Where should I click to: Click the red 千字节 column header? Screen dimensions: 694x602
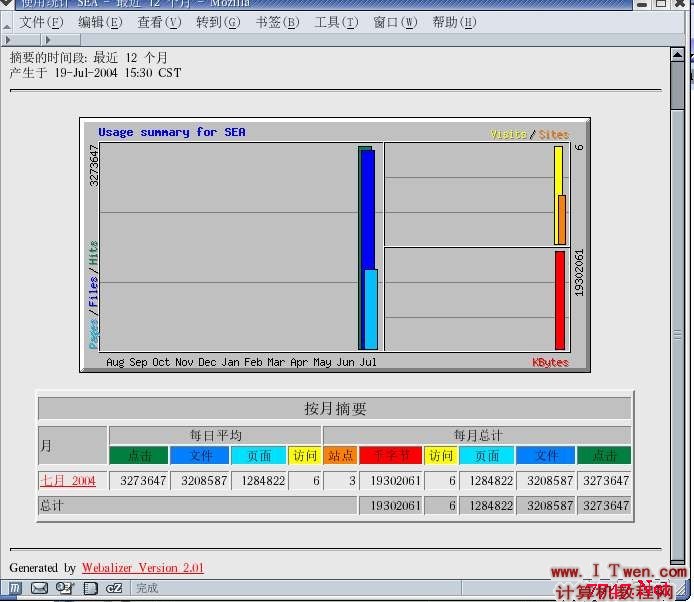click(390, 455)
